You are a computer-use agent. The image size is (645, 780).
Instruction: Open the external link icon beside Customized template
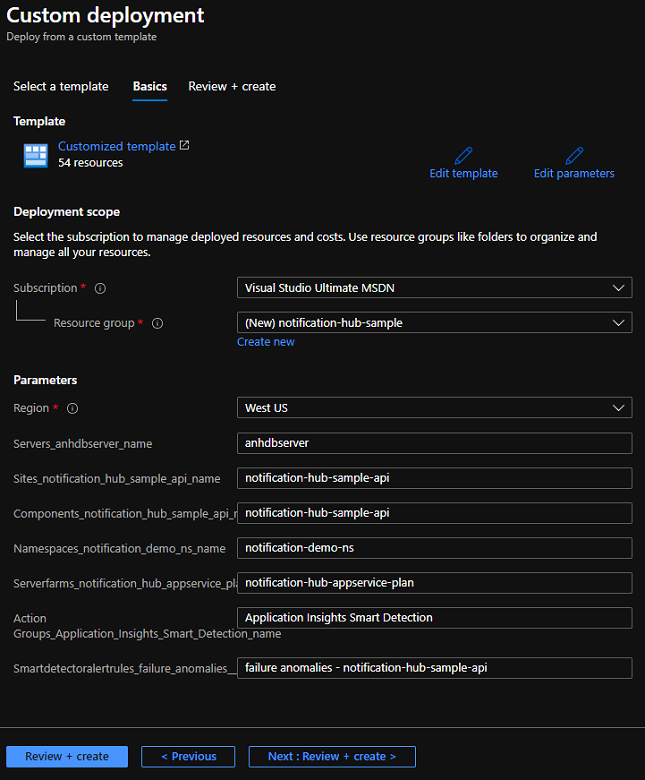[184, 145]
